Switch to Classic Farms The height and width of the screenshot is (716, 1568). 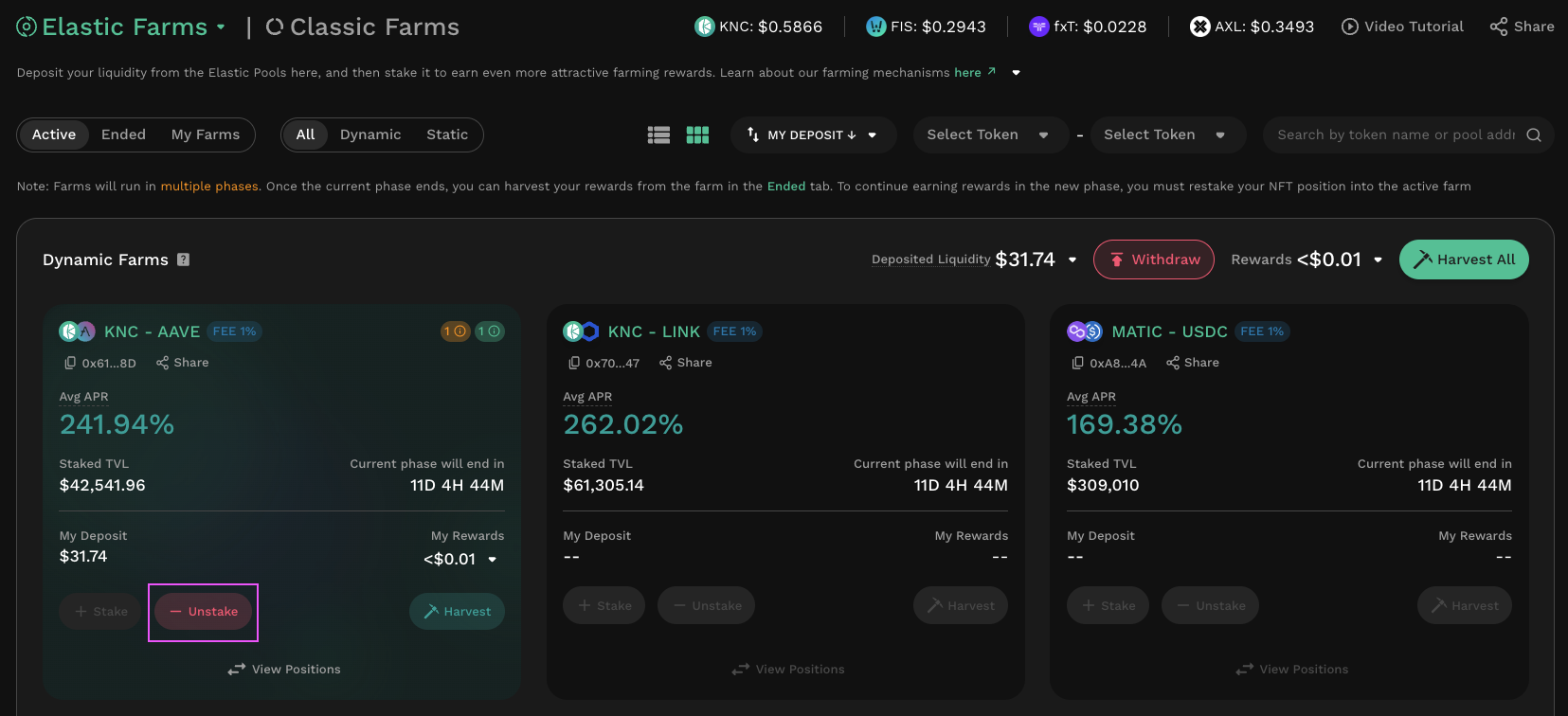click(363, 27)
